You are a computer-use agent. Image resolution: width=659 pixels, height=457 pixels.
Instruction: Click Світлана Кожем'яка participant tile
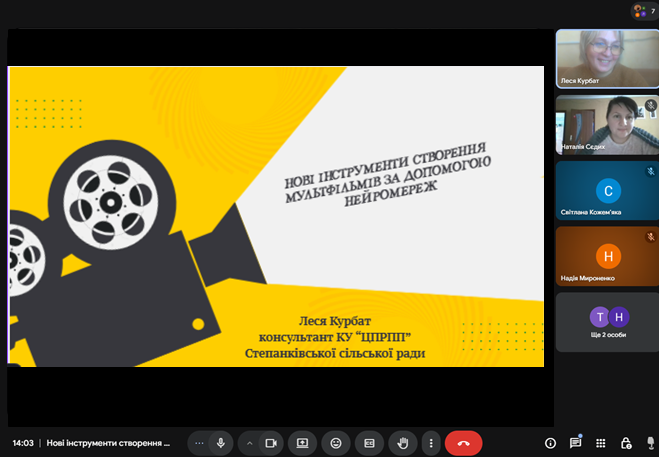[x=607, y=191]
